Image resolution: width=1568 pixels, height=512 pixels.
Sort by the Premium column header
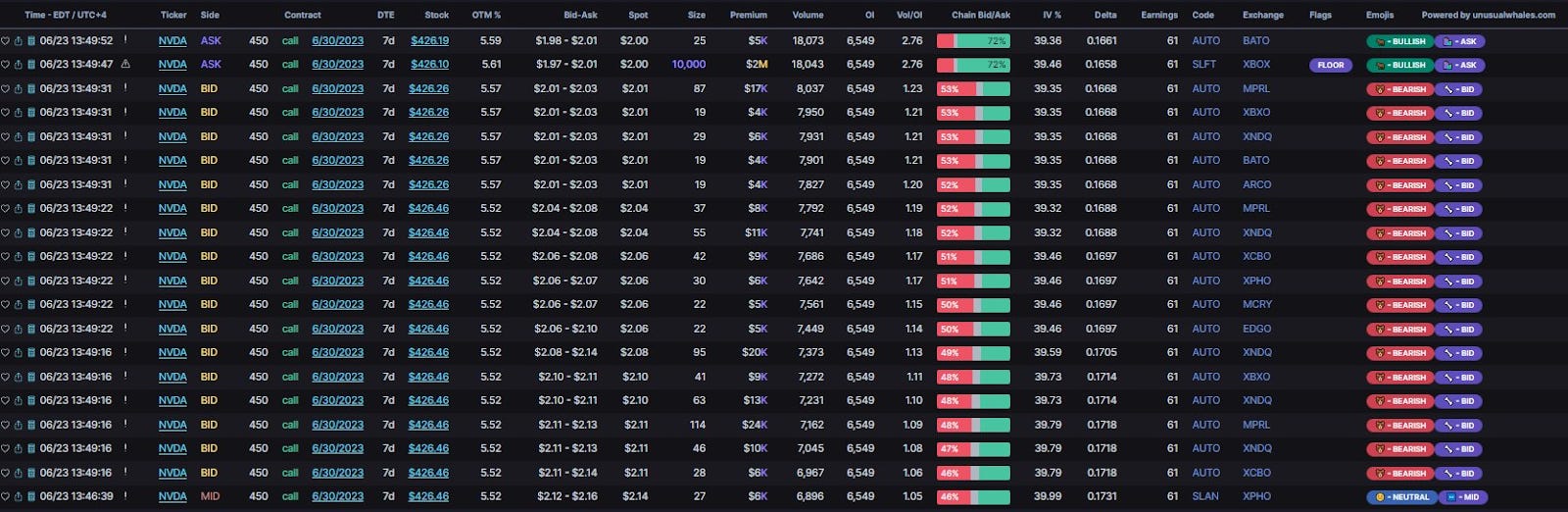(749, 15)
